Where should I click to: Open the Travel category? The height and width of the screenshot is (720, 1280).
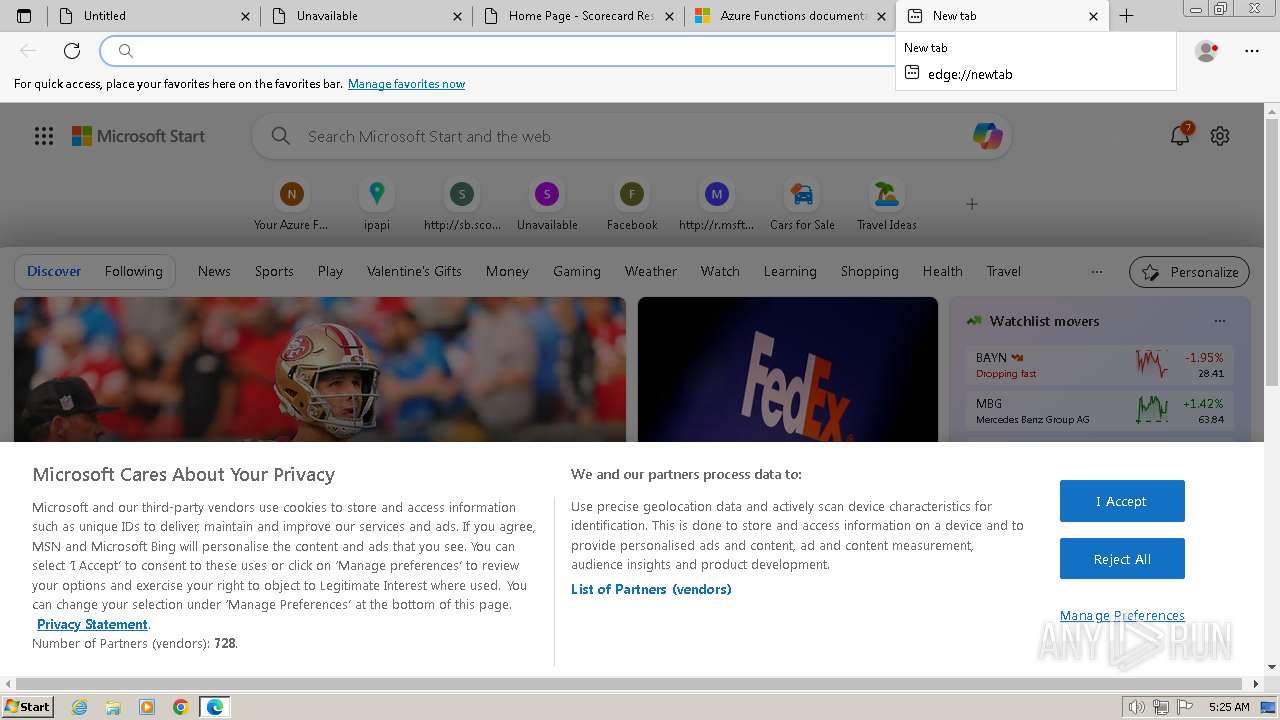click(x=1004, y=271)
